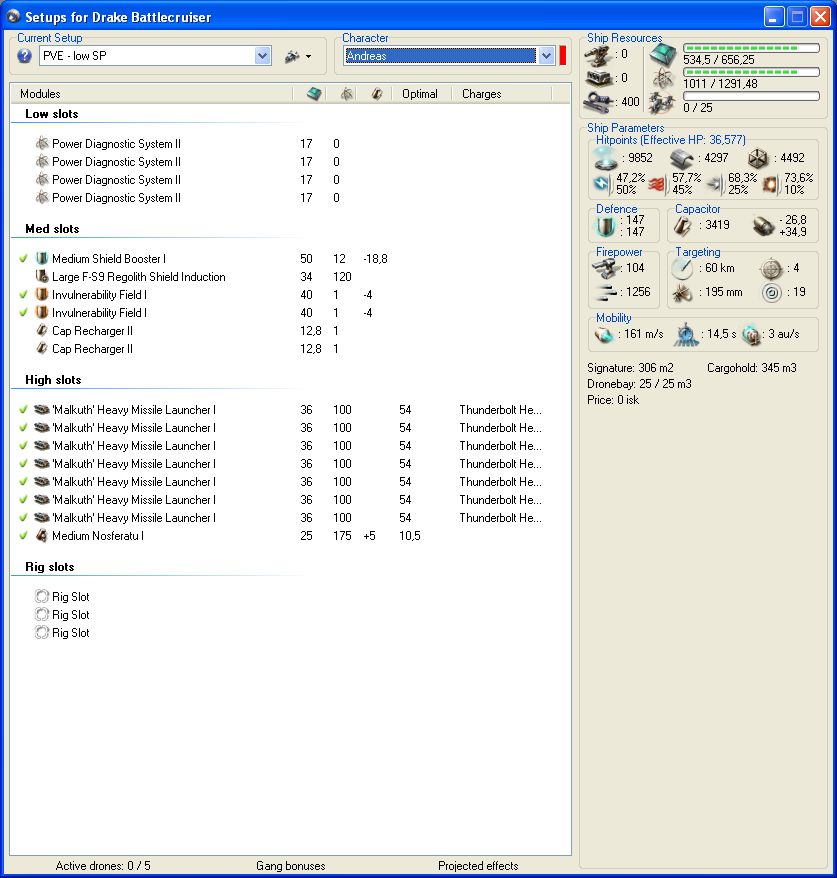Click the targeting range icon
The width and height of the screenshot is (837, 878).
pos(682,268)
